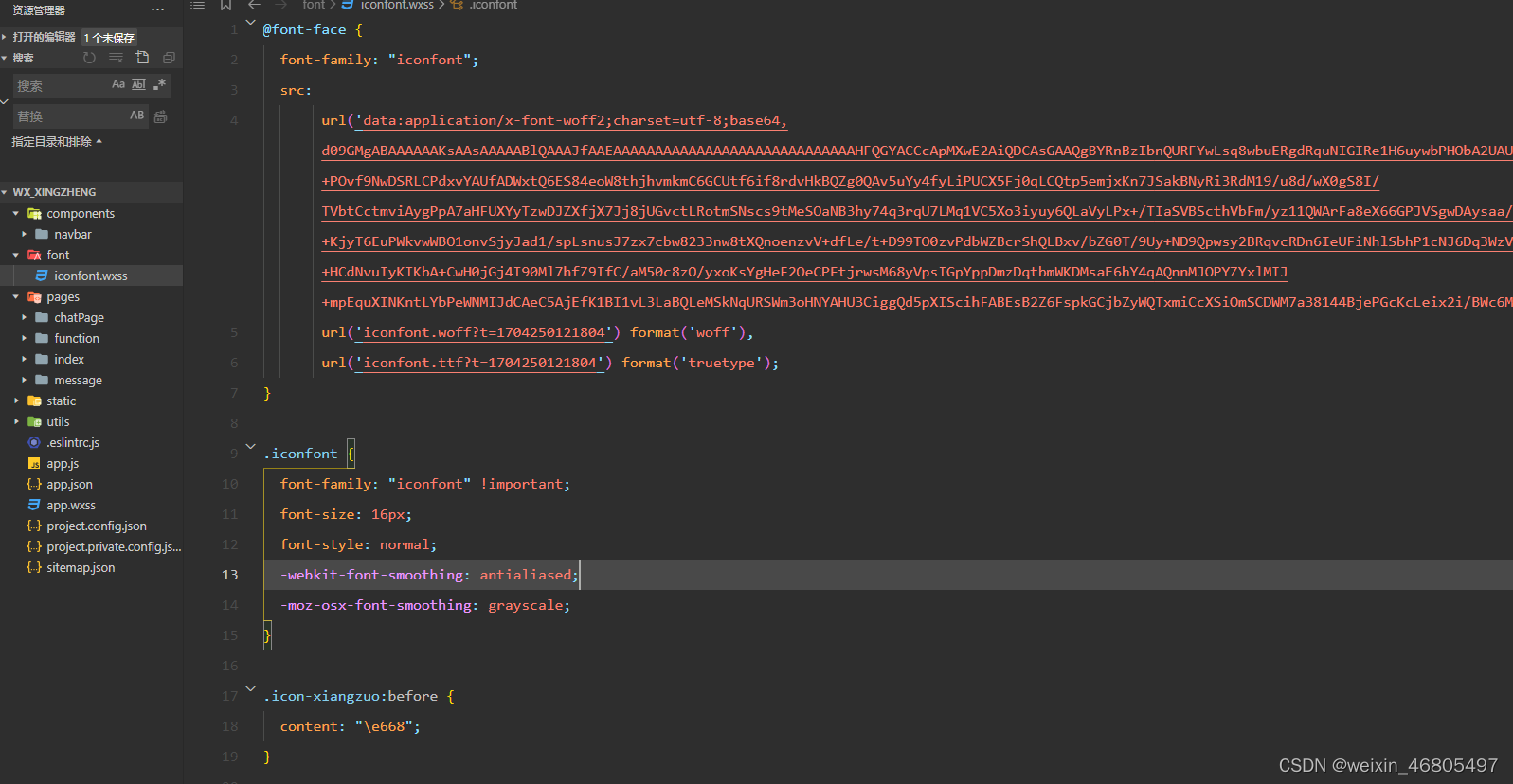Click the CSS icon beside iconfont.wxss
1513x784 pixels.
42,276
